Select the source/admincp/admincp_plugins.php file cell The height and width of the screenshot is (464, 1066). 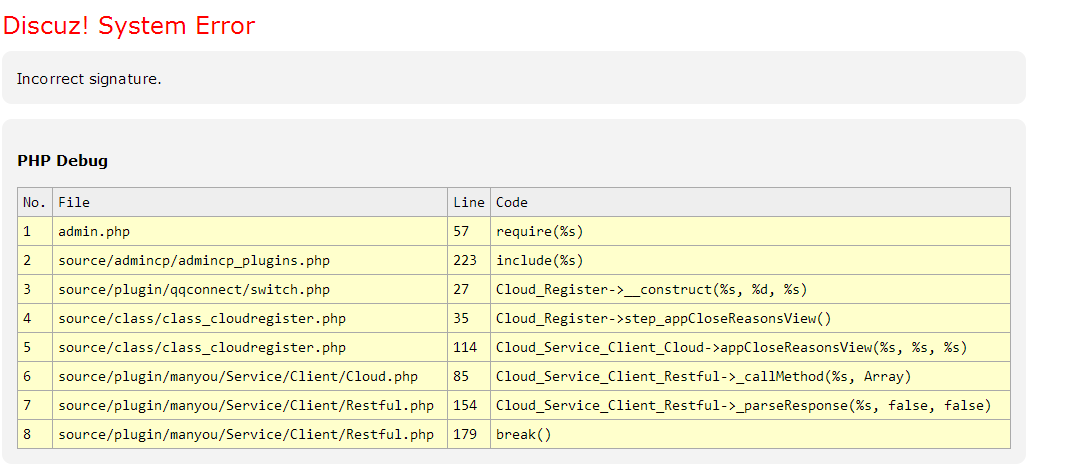(x=194, y=260)
